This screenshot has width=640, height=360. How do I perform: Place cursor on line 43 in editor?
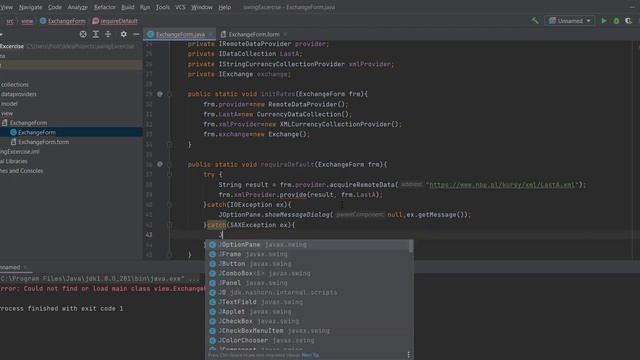404,235
